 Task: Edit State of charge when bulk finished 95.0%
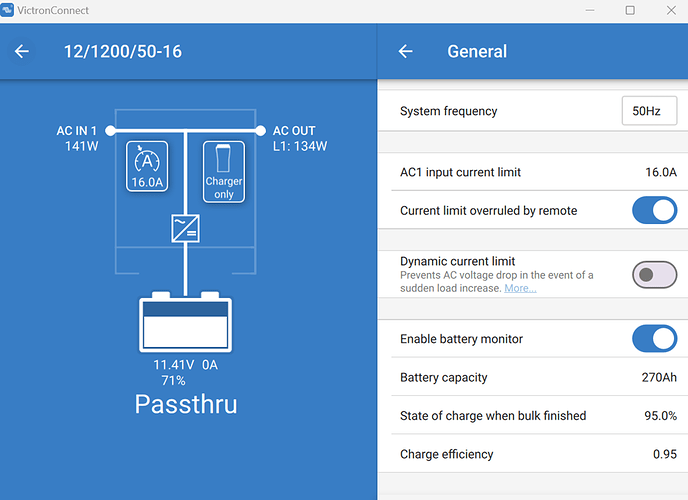660,415
